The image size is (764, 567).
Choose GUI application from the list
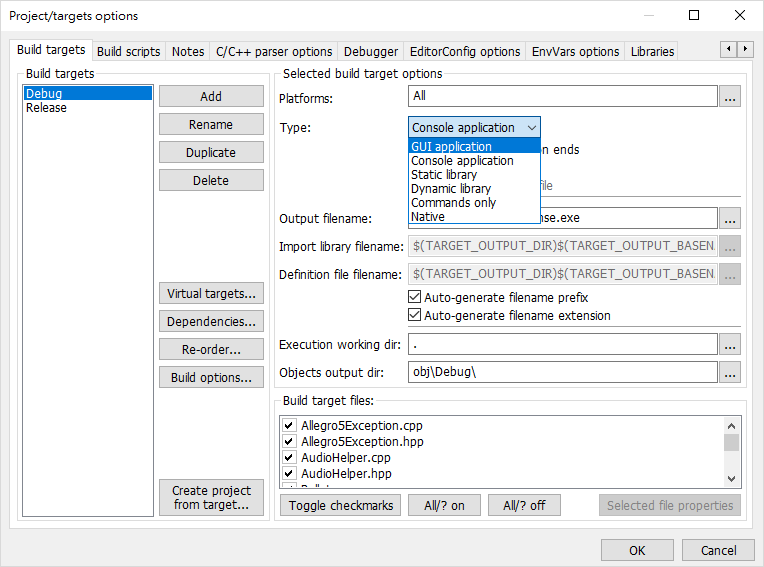474,146
